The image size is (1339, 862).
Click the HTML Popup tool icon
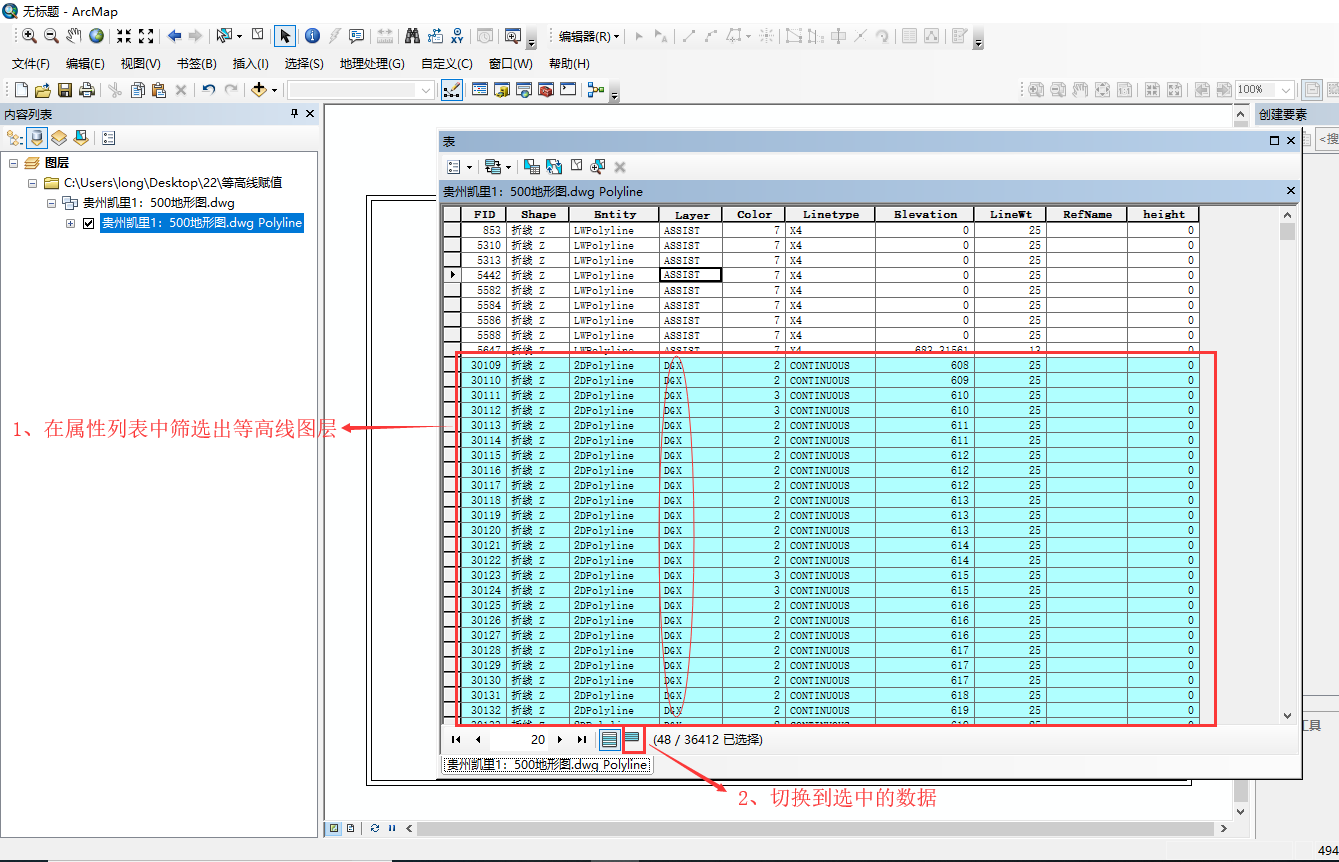356,36
